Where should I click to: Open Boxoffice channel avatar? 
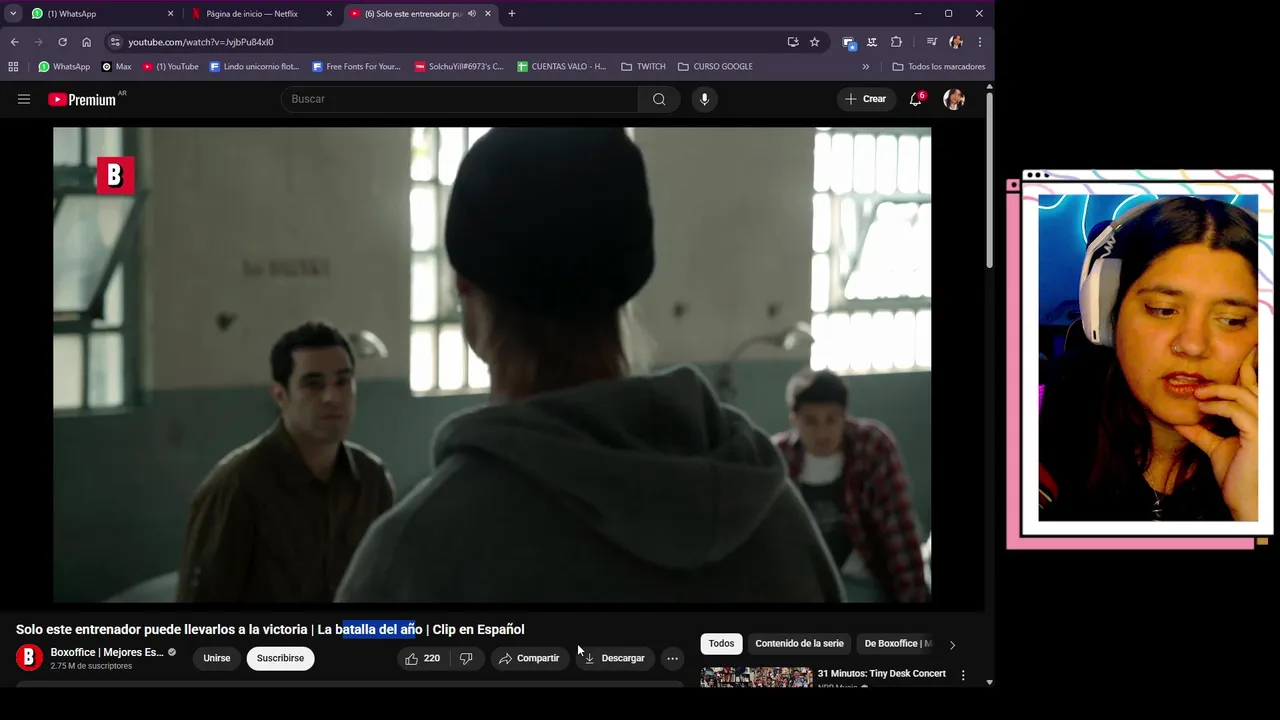point(29,658)
